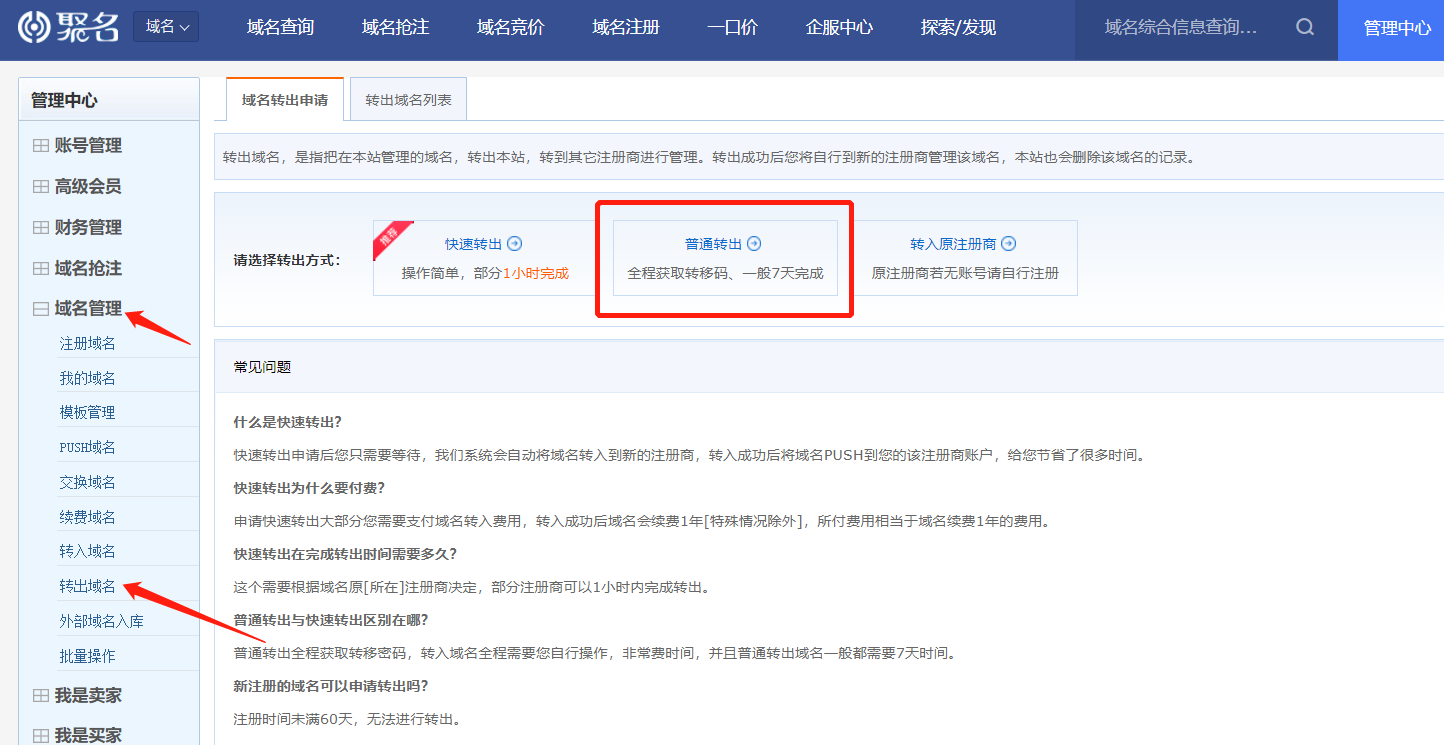Screen dimensions: 1444x745
Task: Expand 我是买家 in the sidebar
Action: 88,735
